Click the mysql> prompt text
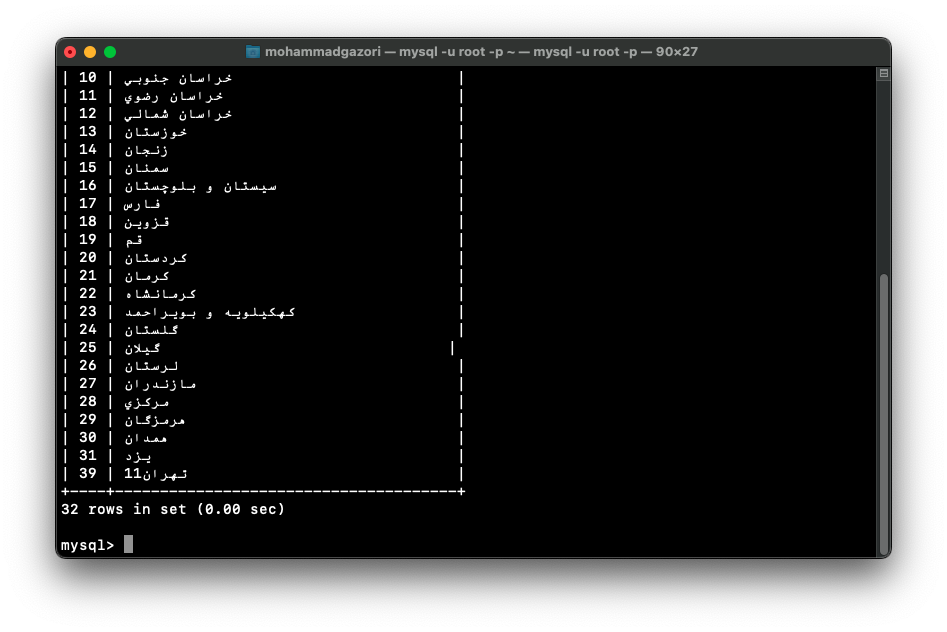 88,545
